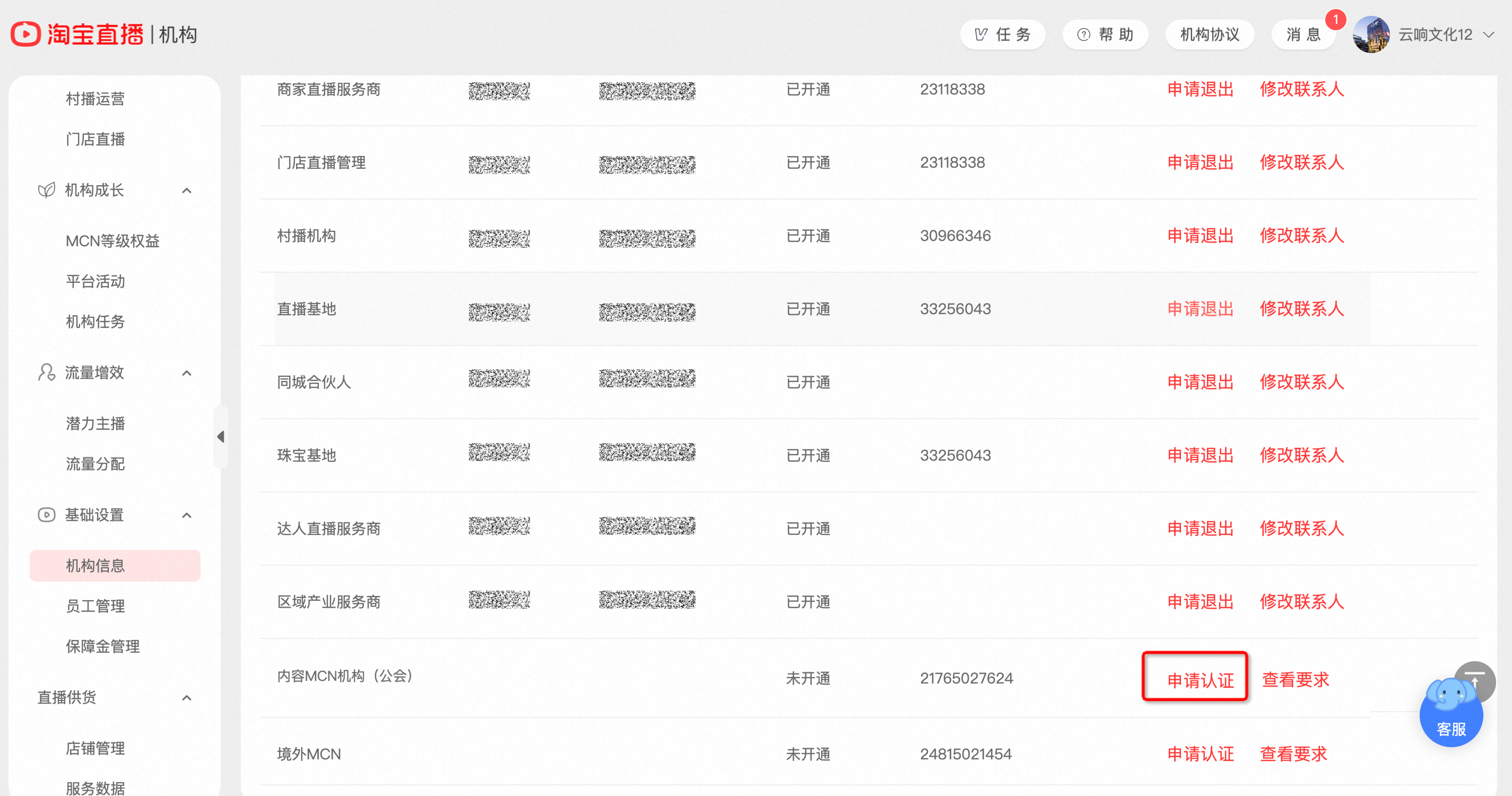Click the 云响文化12 profile avatar
This screenshot has height=796, width=1512.
coord(1371,35)
